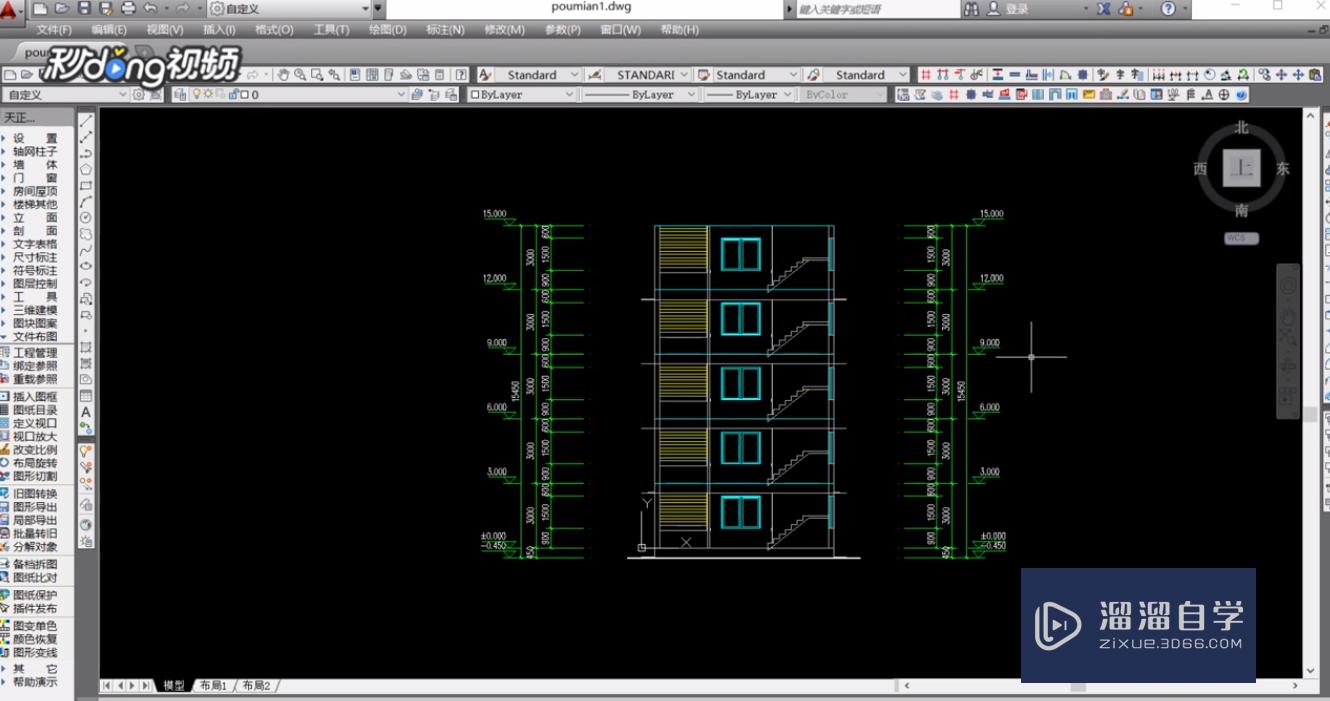The image size is (1330, 701).
Task: Click the Help question mark icon on toolbar
Action: [x=459, y=74]
